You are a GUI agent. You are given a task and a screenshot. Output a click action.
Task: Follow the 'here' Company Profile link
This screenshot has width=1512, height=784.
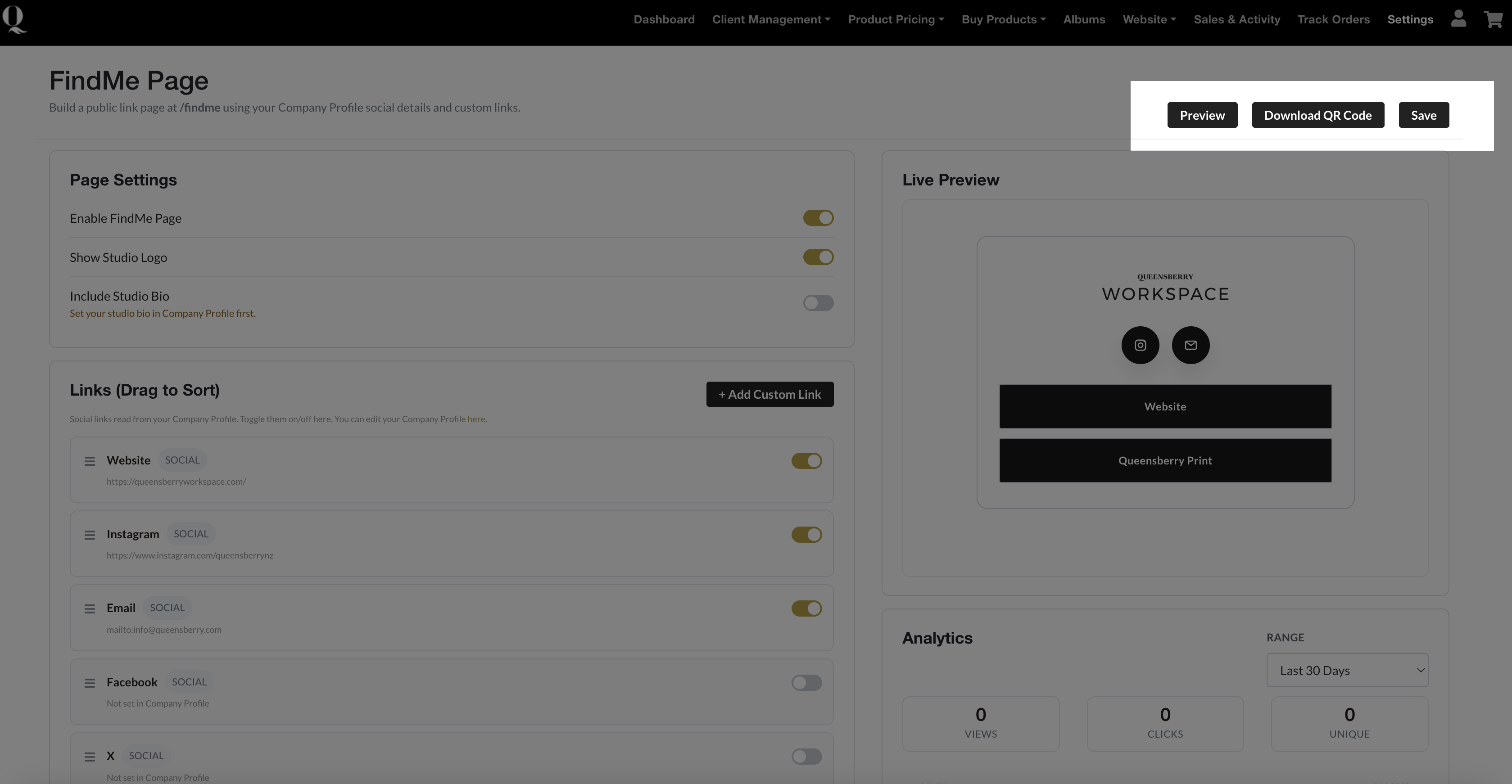(476, 419)
